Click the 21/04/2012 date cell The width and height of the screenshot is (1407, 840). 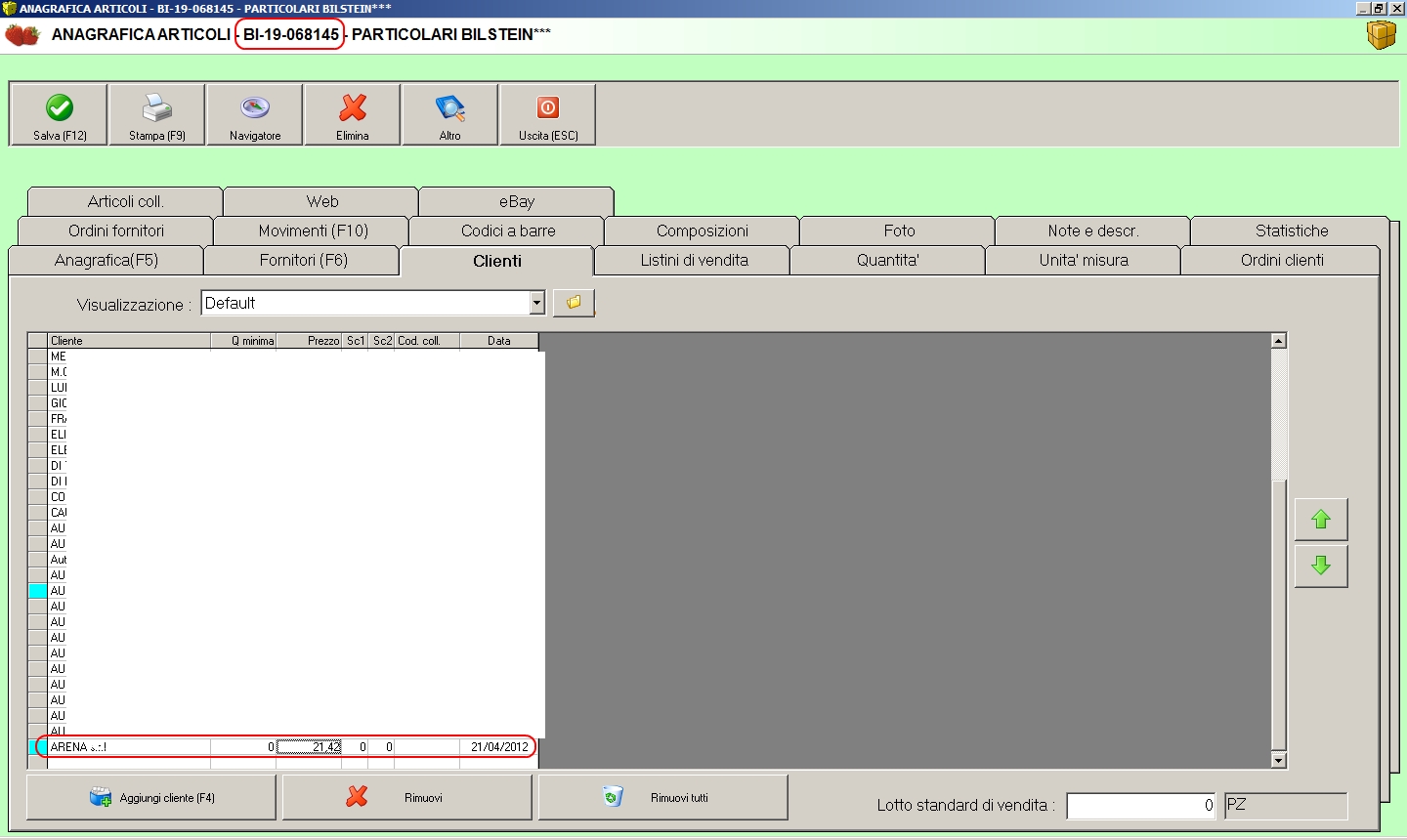point(499,747)
